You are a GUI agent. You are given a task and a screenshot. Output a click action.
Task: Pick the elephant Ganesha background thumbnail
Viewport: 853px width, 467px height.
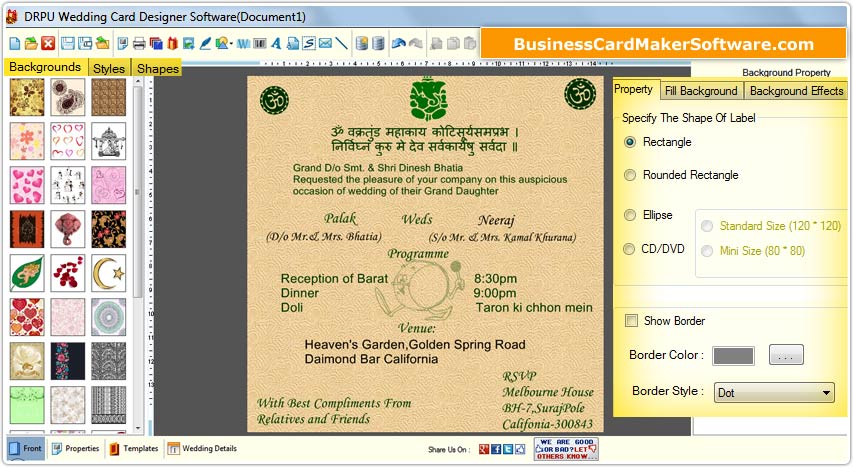68,229
